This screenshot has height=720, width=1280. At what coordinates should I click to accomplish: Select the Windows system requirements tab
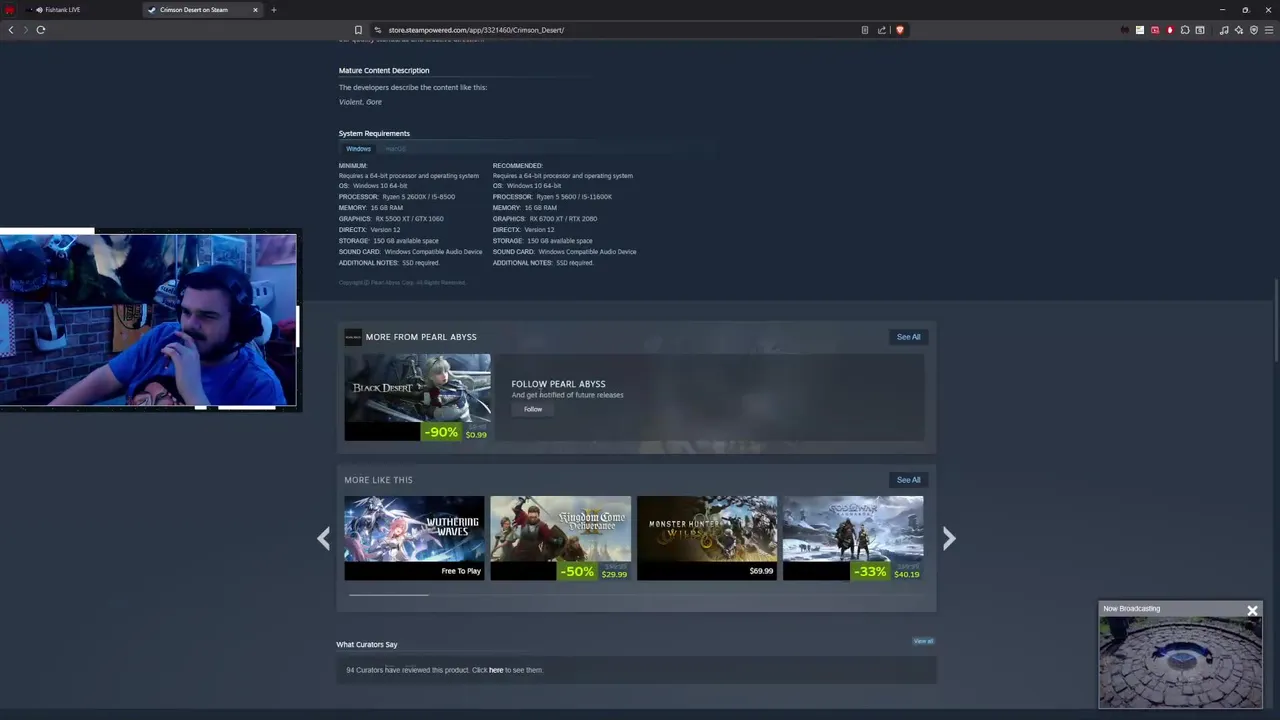pos(358,149)
